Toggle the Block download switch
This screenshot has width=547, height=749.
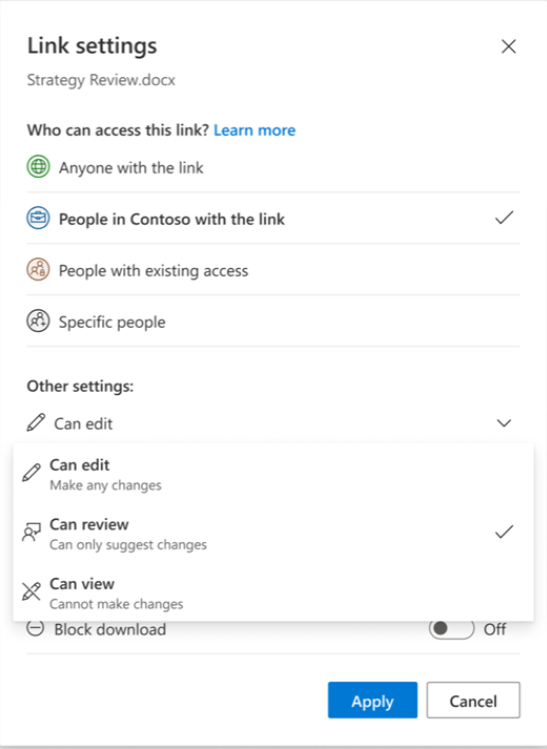pyautogui.click(x=451, y=629)
